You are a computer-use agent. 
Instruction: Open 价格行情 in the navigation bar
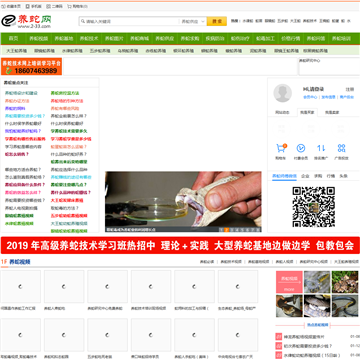click(x=291, y=39)
